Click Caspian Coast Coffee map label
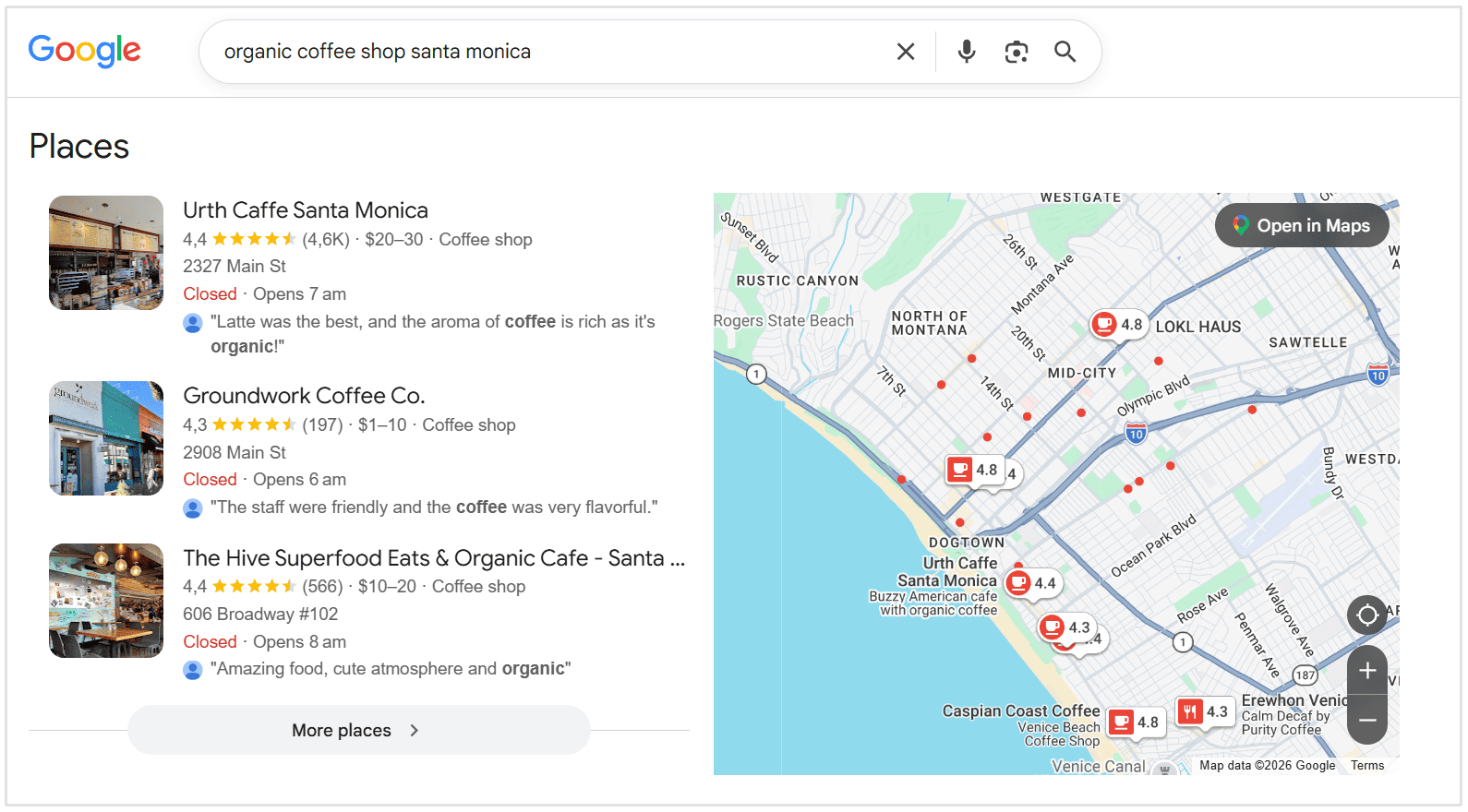Screen dimensions: 1468x812 click(1021, 711)
